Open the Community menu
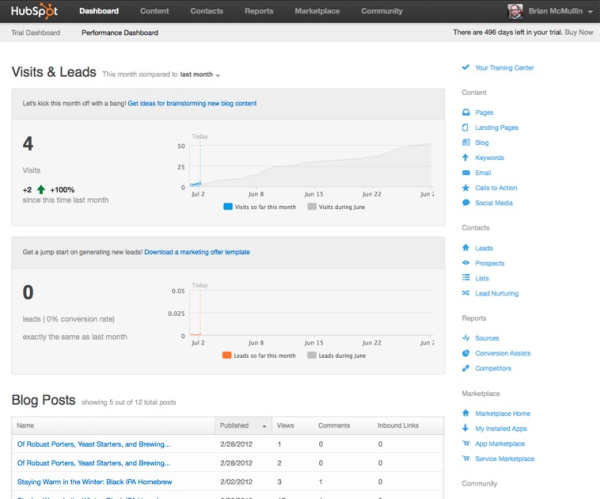The image size is (600, 499). 382,11
